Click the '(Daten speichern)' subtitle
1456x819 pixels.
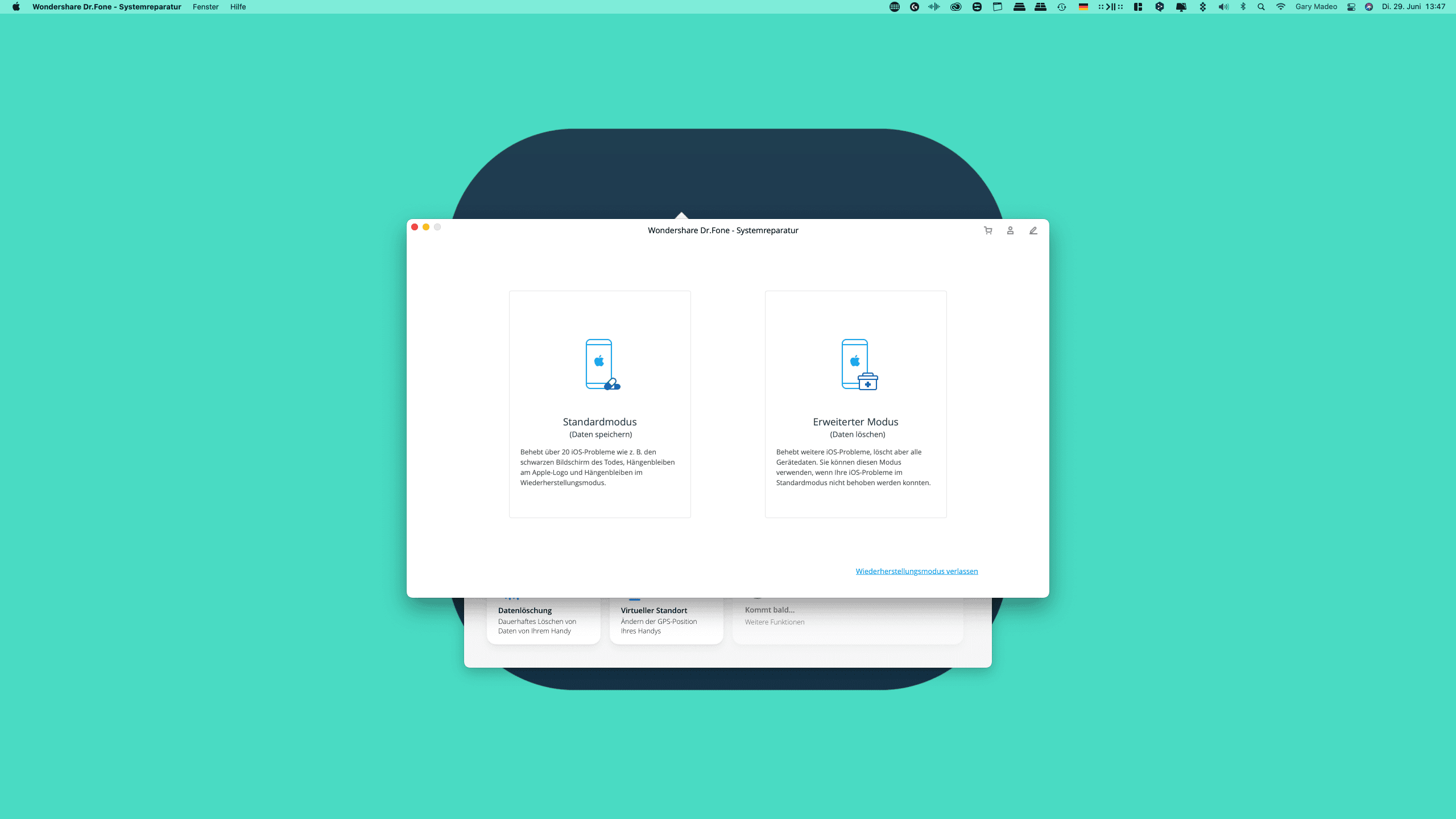(x=601, y=435)
